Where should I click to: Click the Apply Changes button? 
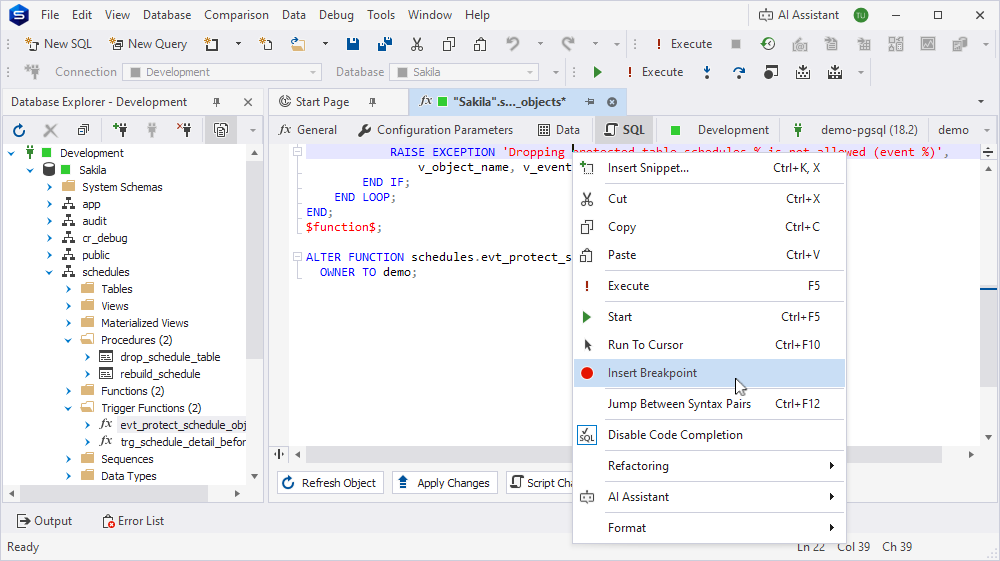[445, 483]
